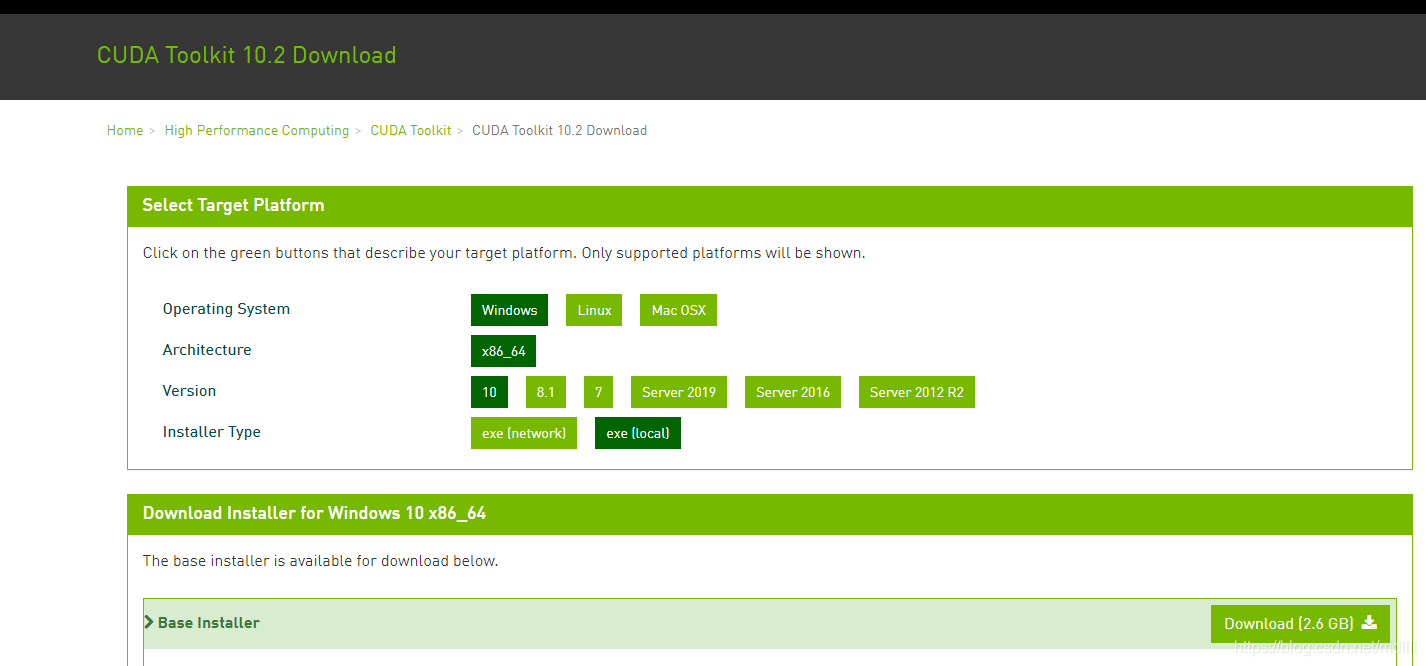Viewport: 1426px width, 666px height.
Task: Choose Server 2016 version
Action: tap(793, 392)
